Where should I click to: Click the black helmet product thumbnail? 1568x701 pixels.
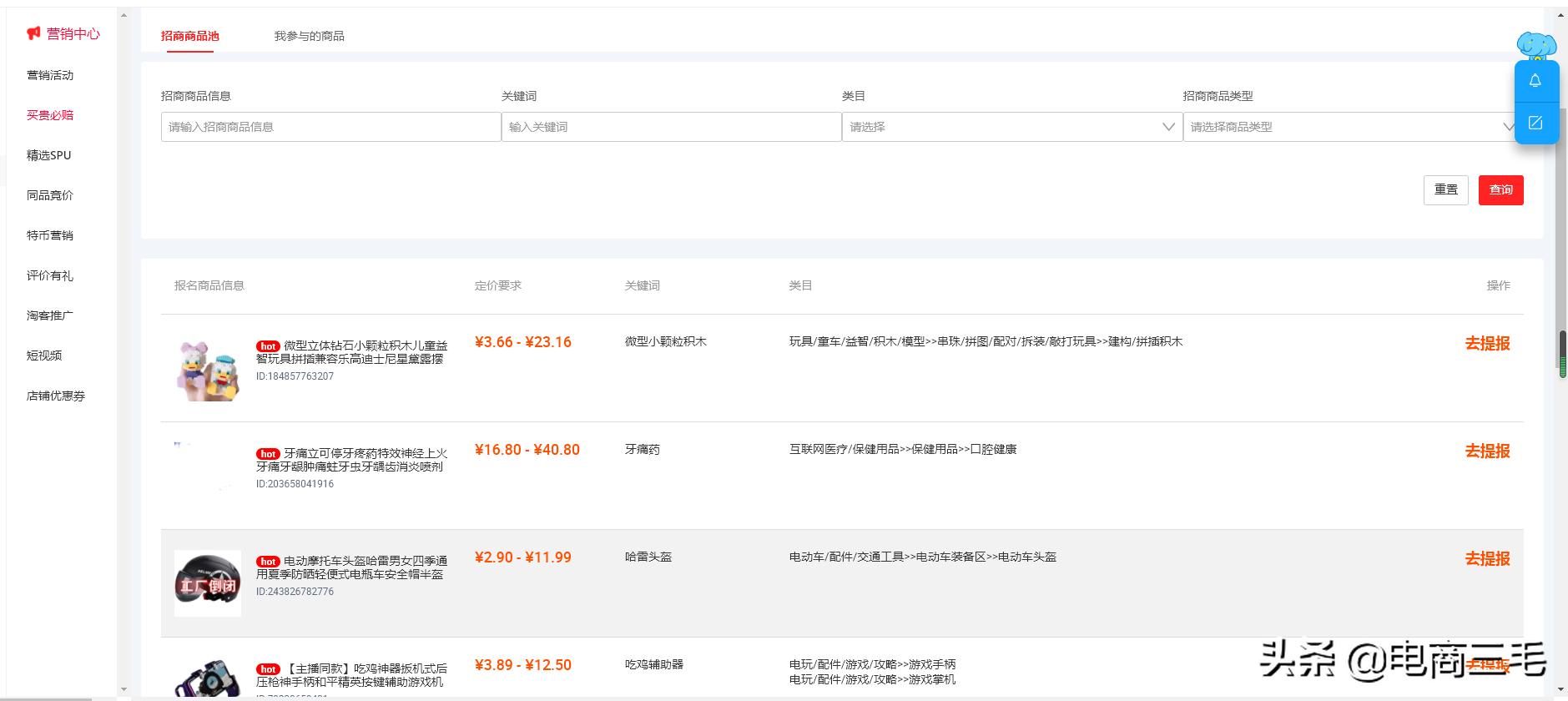click(208, 583)
